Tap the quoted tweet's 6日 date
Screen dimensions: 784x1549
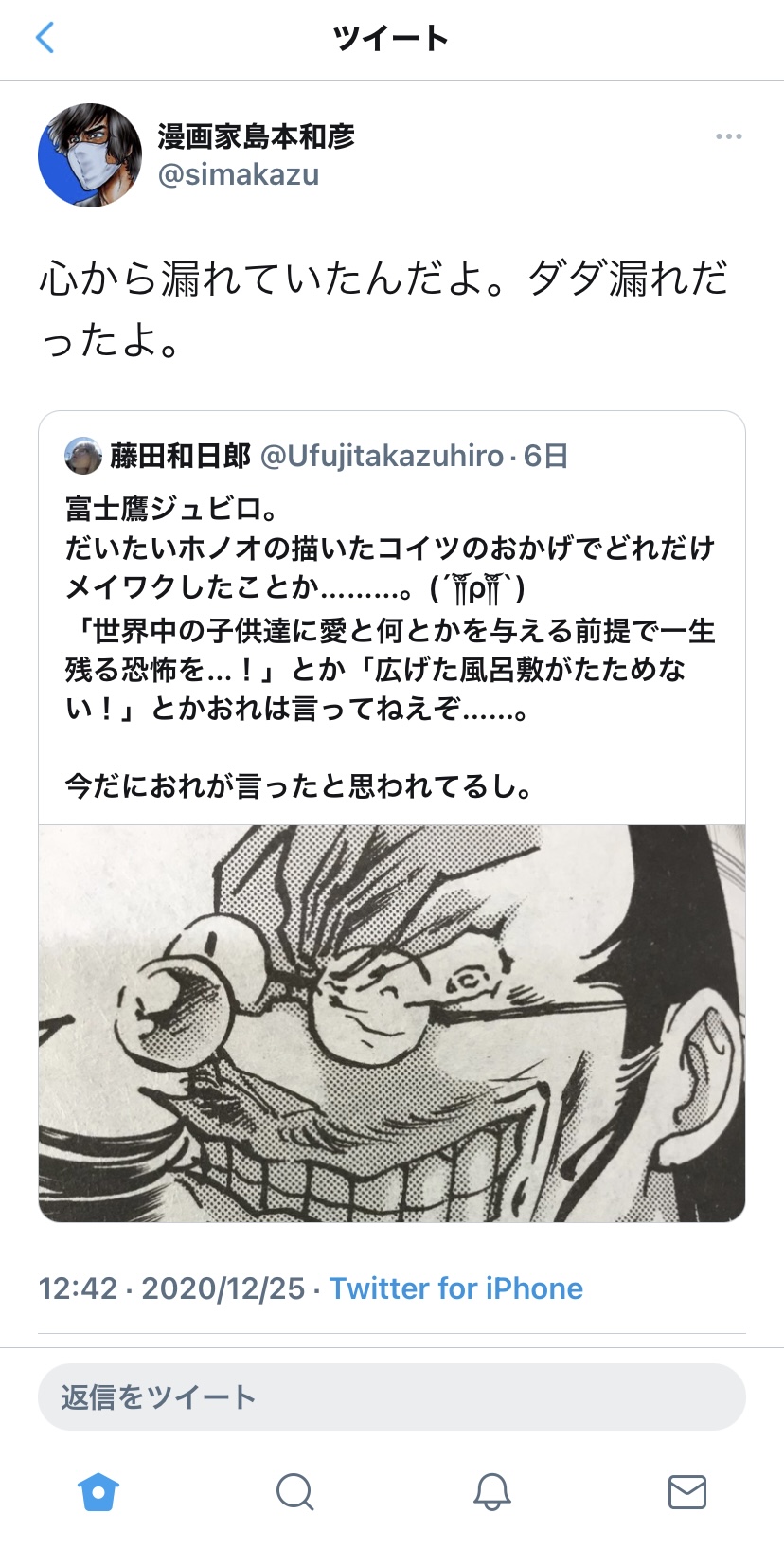click(x=545, y=457)
